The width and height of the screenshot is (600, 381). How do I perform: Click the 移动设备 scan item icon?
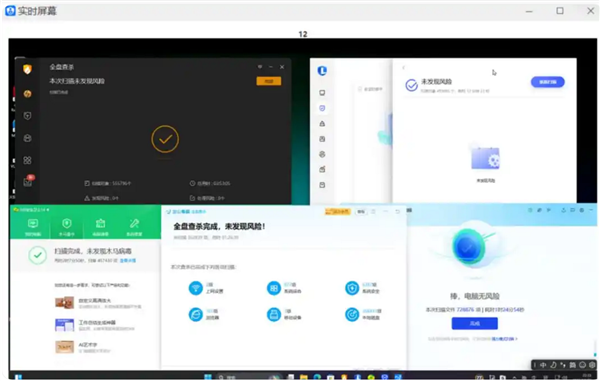click(x=274, y=314)
